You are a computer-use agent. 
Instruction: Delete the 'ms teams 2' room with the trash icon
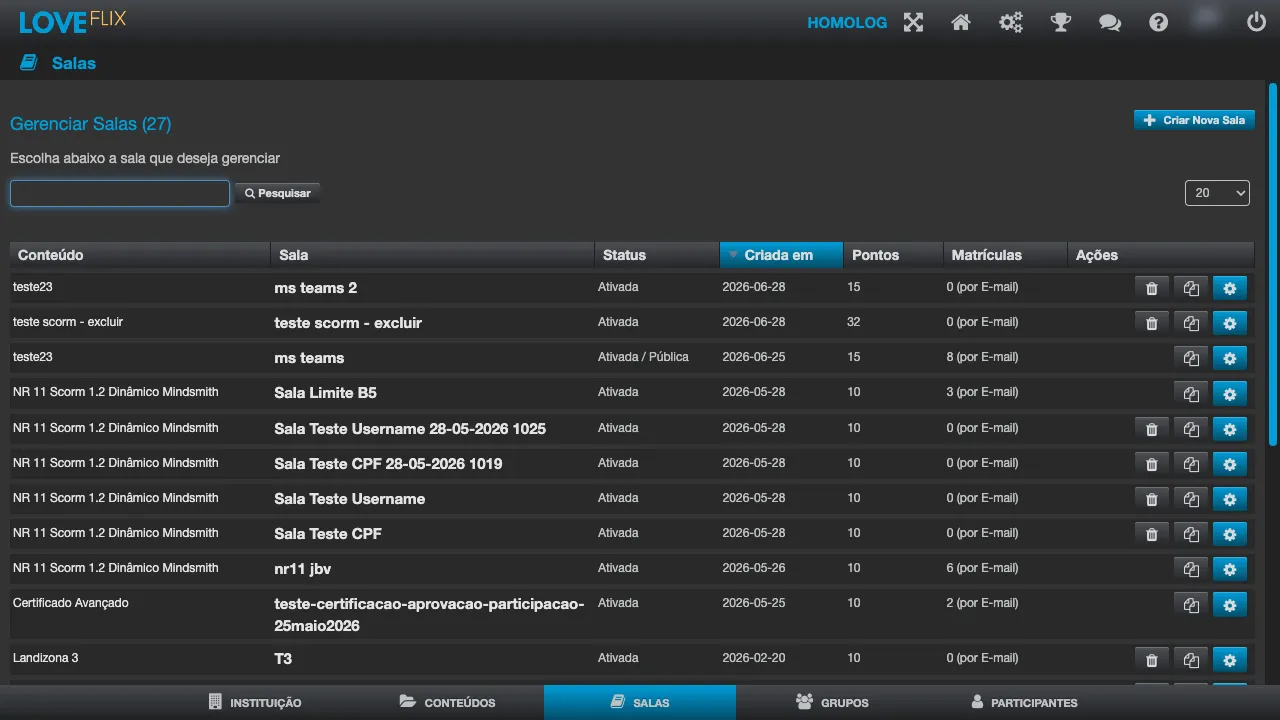pyautogui.click(x=1151, y=288)
